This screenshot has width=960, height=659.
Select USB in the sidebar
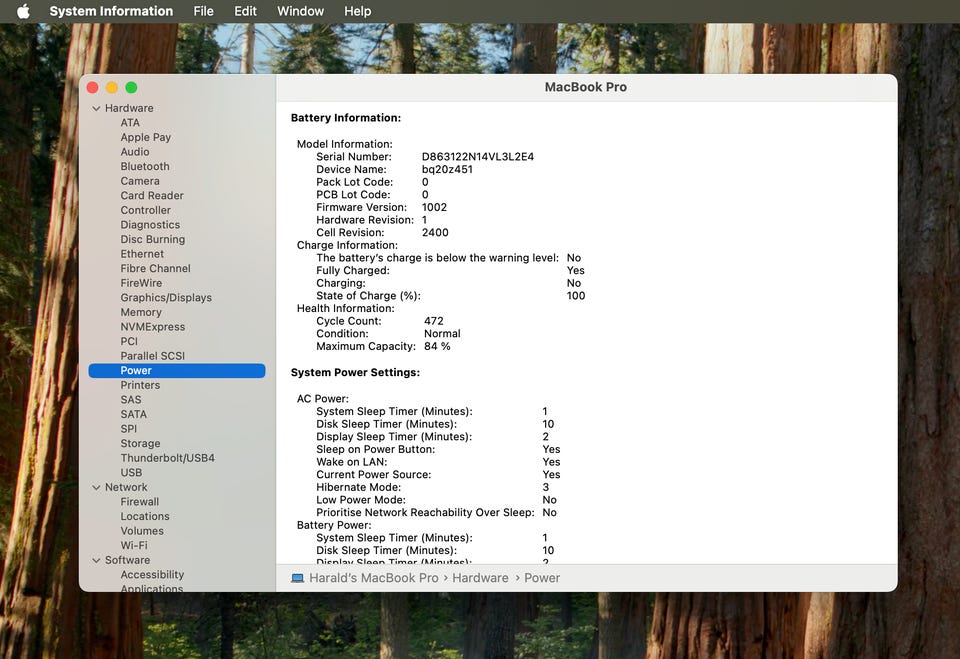(131, 473)
